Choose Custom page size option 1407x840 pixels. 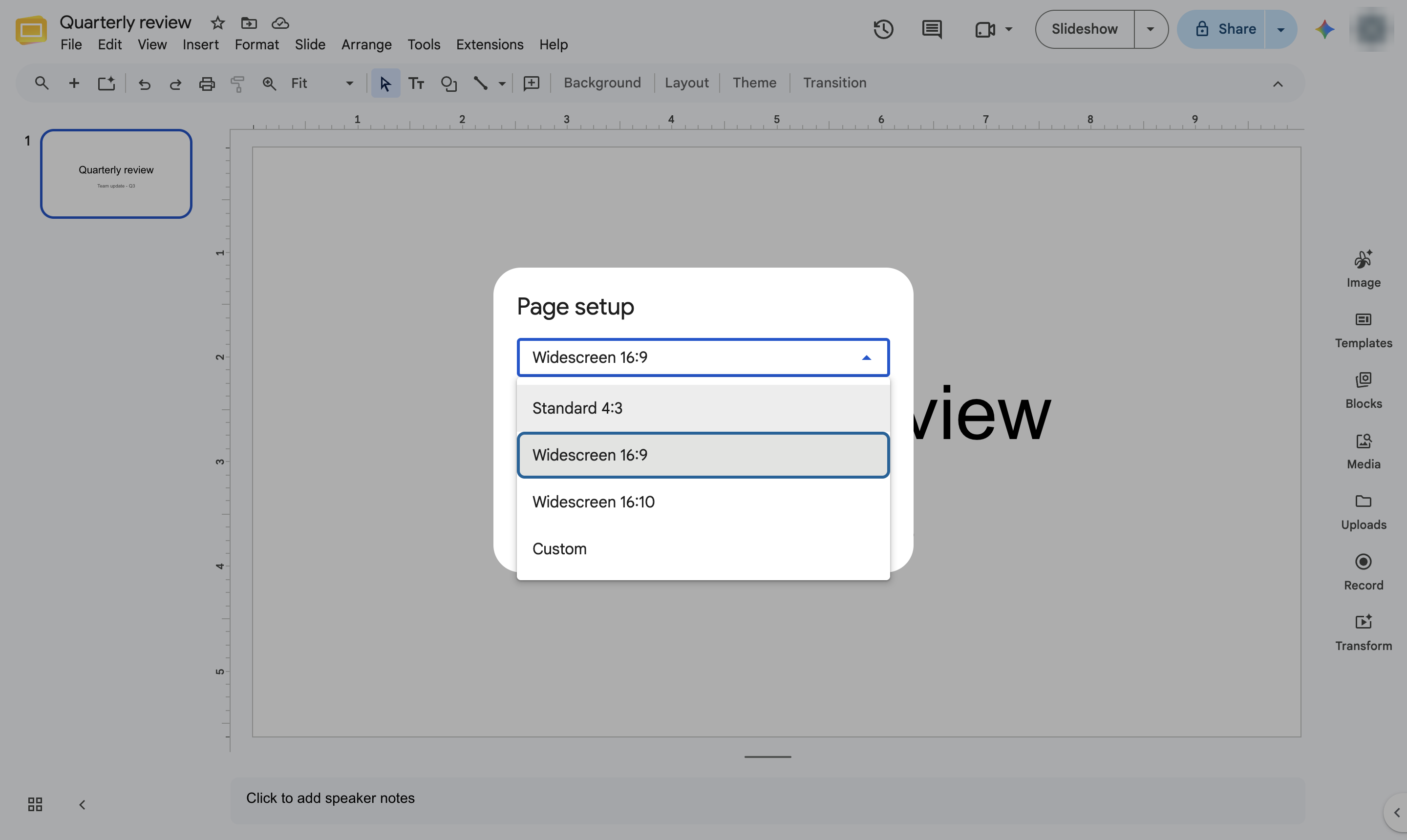[703, 548]
